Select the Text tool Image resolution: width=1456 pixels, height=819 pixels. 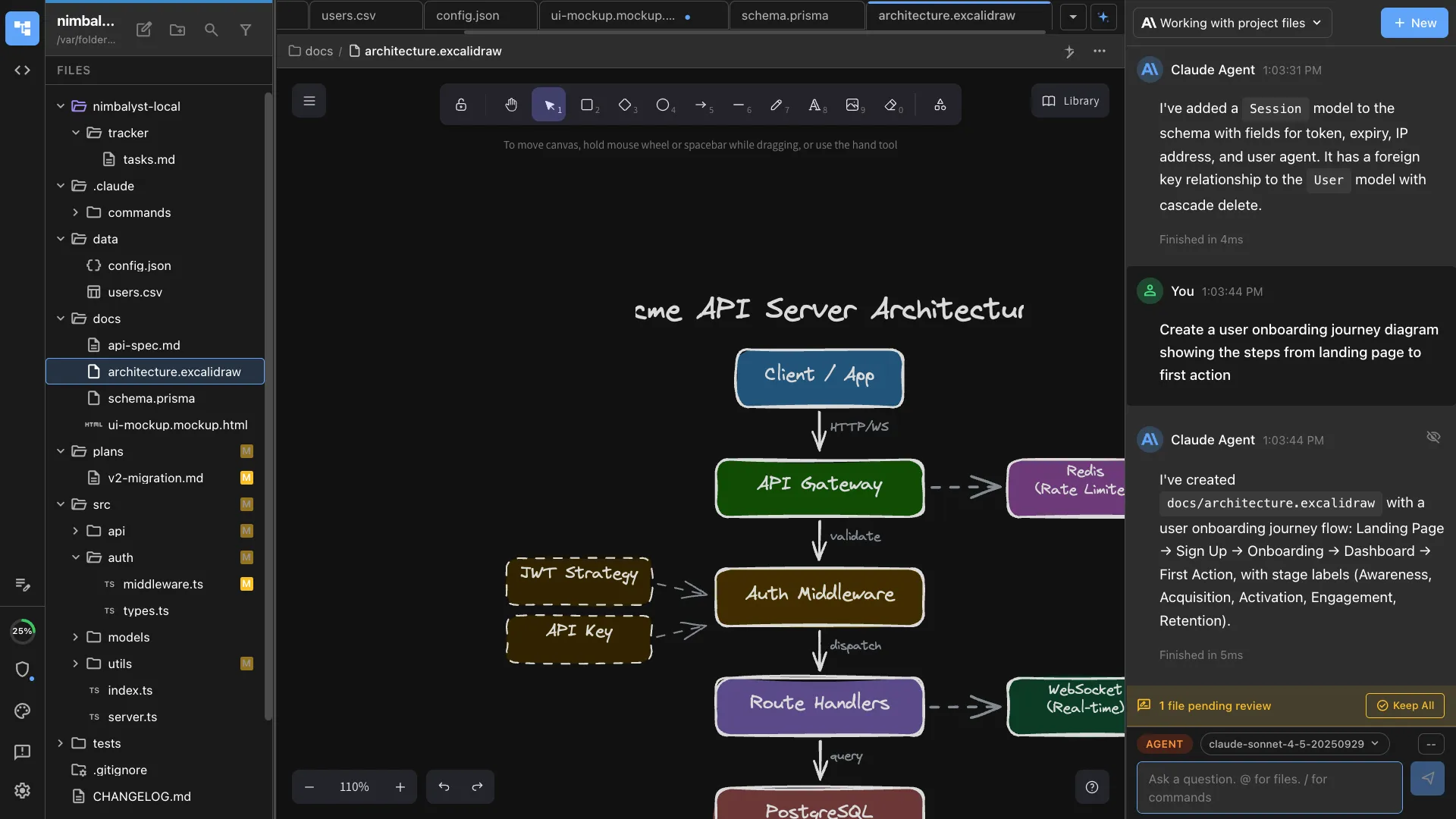point(816,105)
